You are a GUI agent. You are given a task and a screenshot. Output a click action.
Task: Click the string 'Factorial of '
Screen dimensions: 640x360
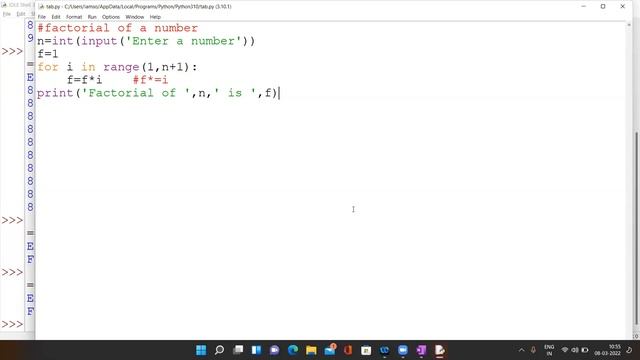click(136, 93)
